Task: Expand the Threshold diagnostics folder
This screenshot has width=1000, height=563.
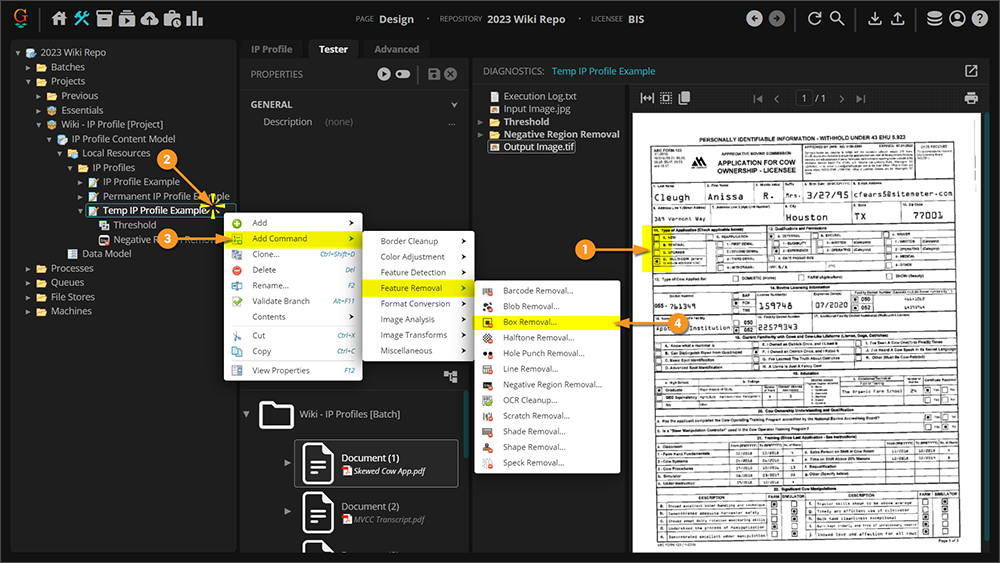Action: [x=480, y=122]
